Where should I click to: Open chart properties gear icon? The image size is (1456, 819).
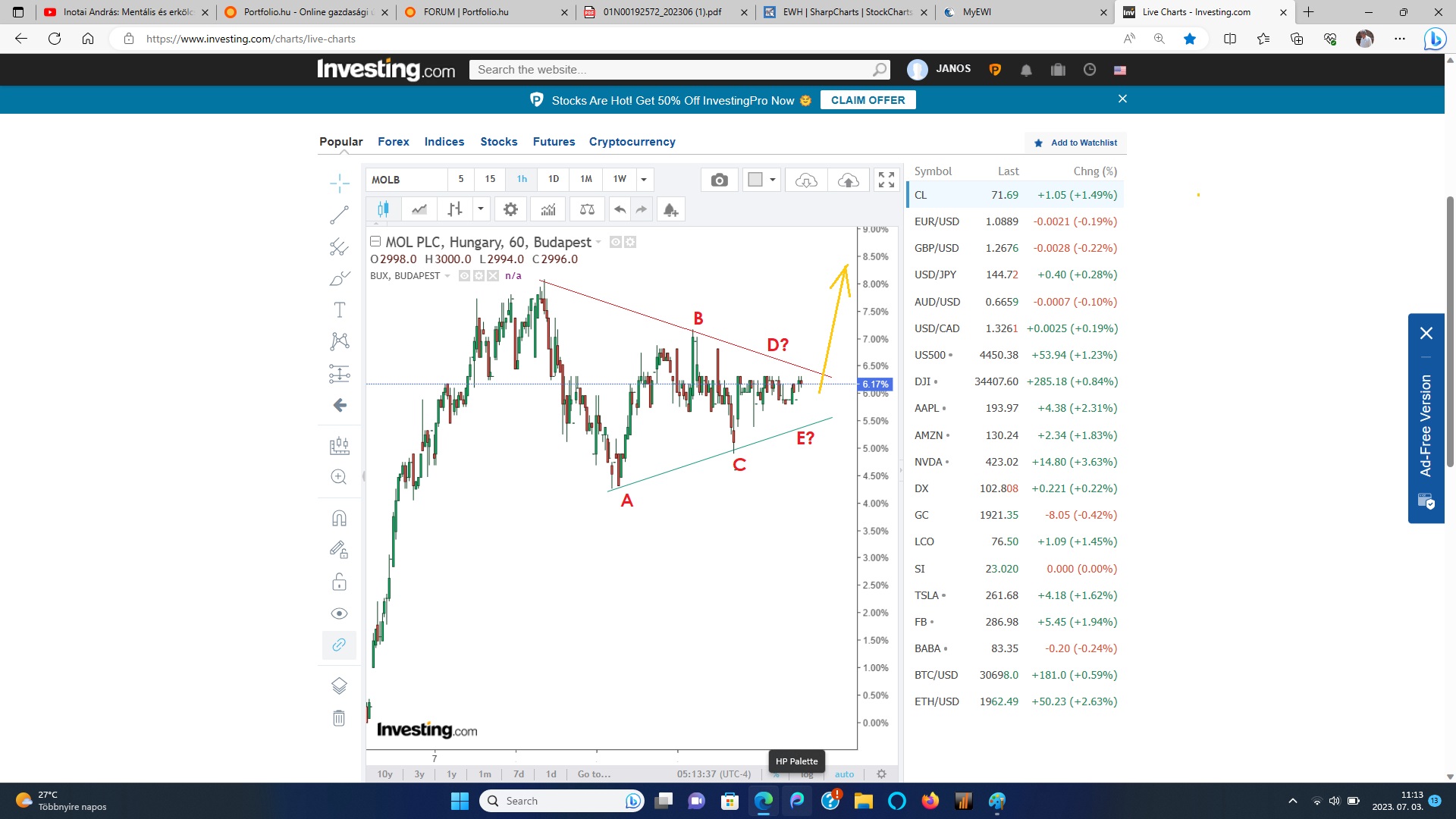click(511, 209)
